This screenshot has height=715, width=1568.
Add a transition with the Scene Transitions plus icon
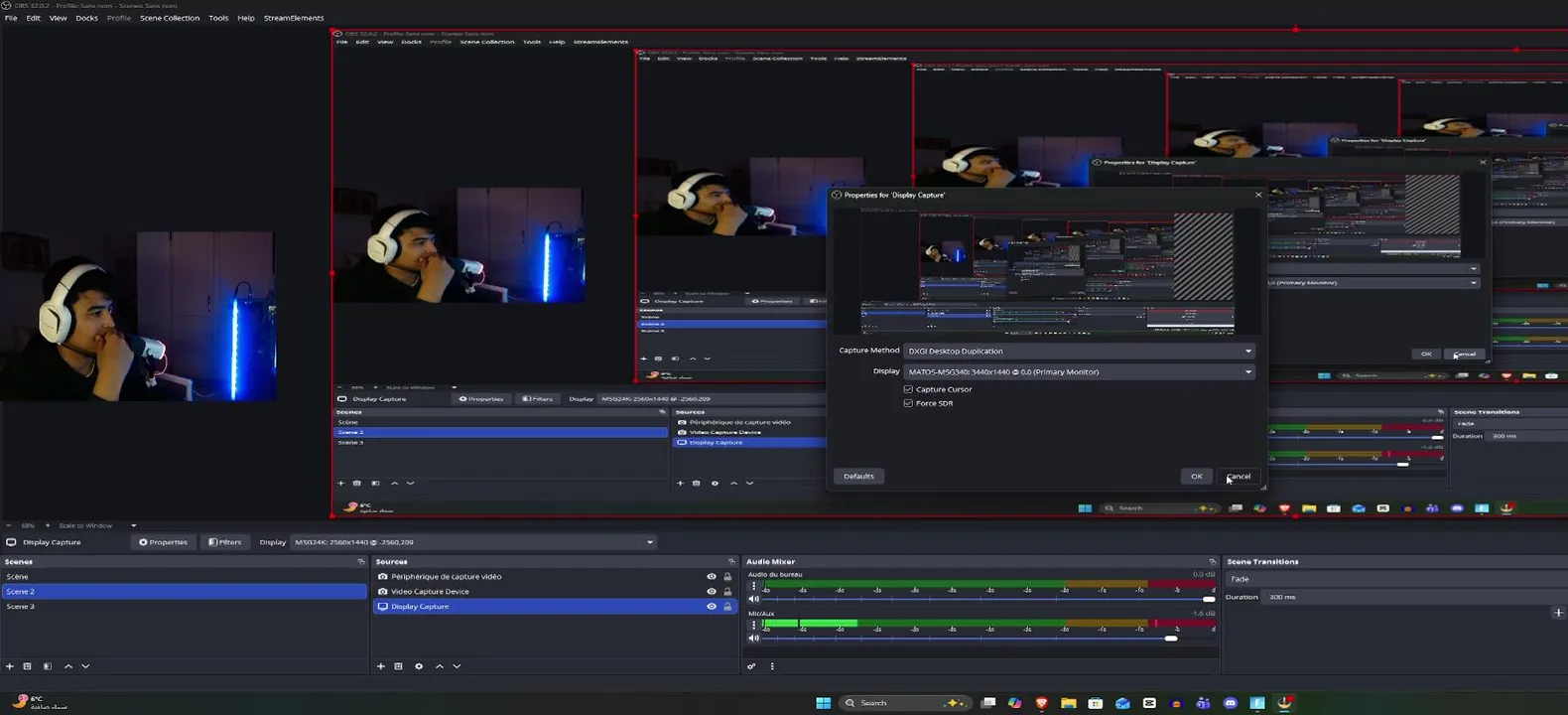(1558, 613)
